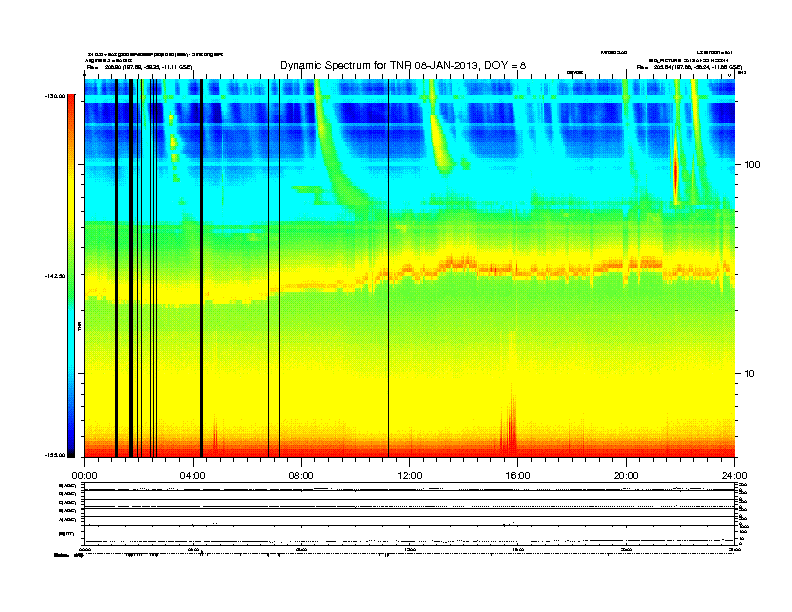
Task: Click the vertical rainbow color scale bar
Action: (x=71, y=276)
